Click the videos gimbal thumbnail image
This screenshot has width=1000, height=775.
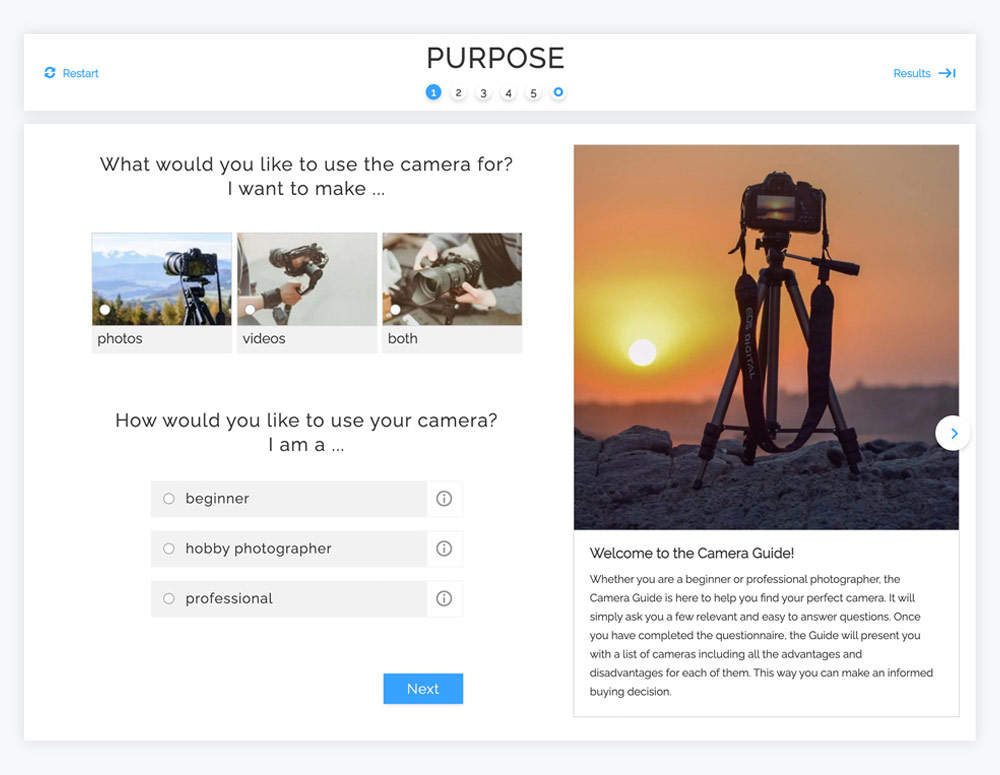307,279
